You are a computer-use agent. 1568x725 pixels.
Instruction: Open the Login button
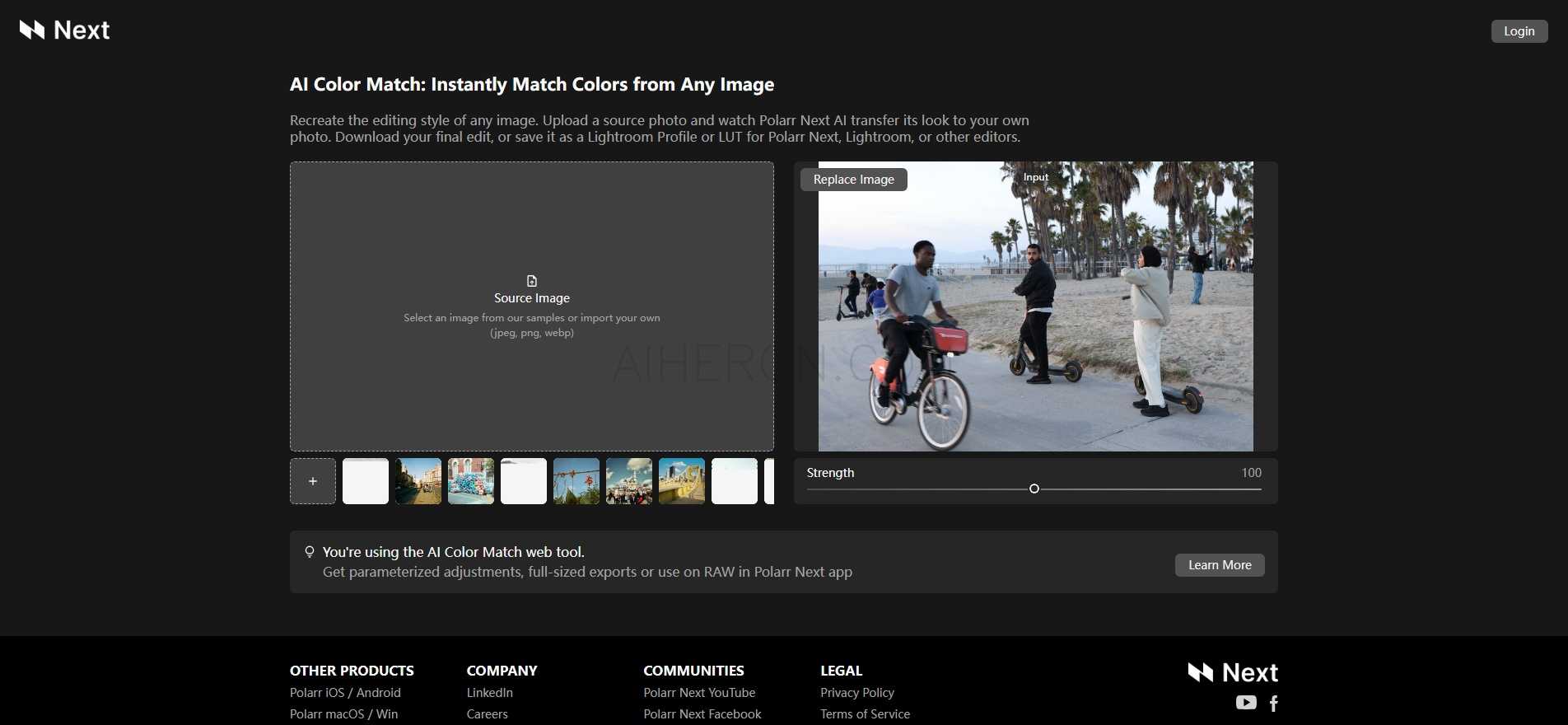[1519, 31]
